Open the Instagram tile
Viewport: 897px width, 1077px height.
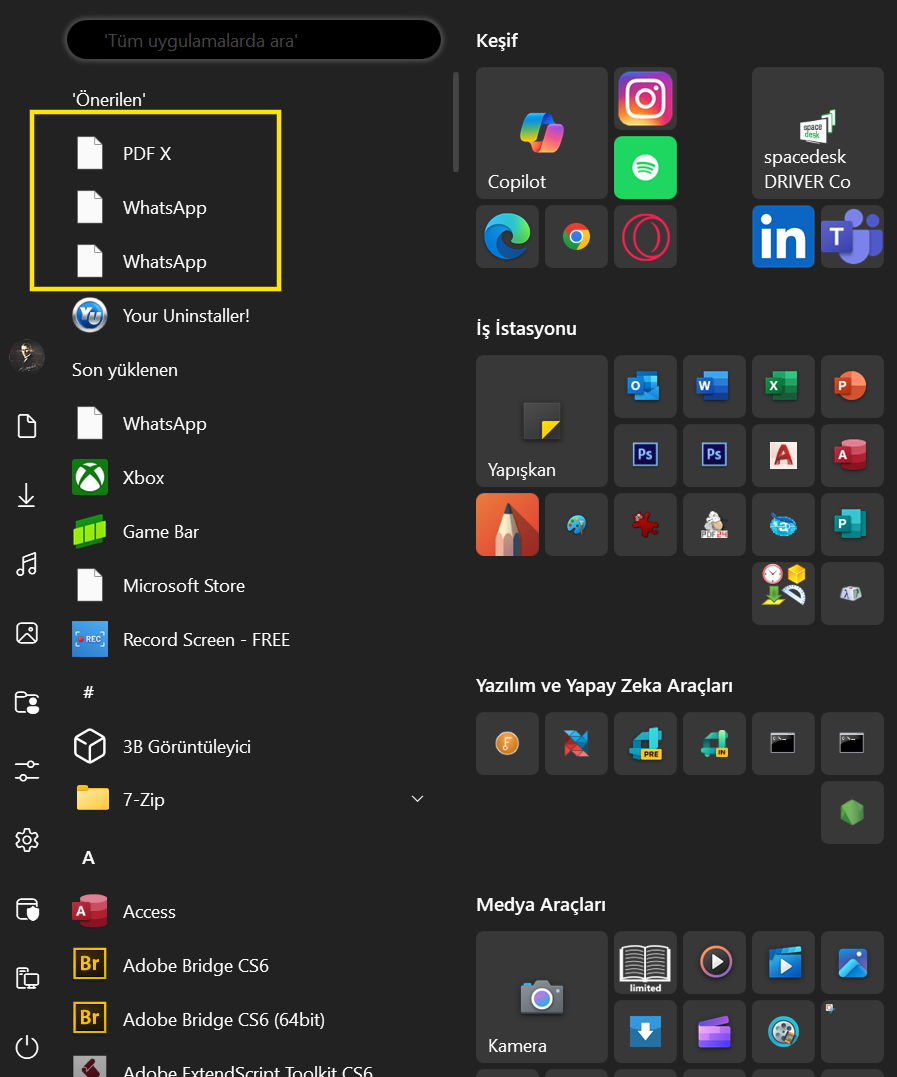(645, 98)
